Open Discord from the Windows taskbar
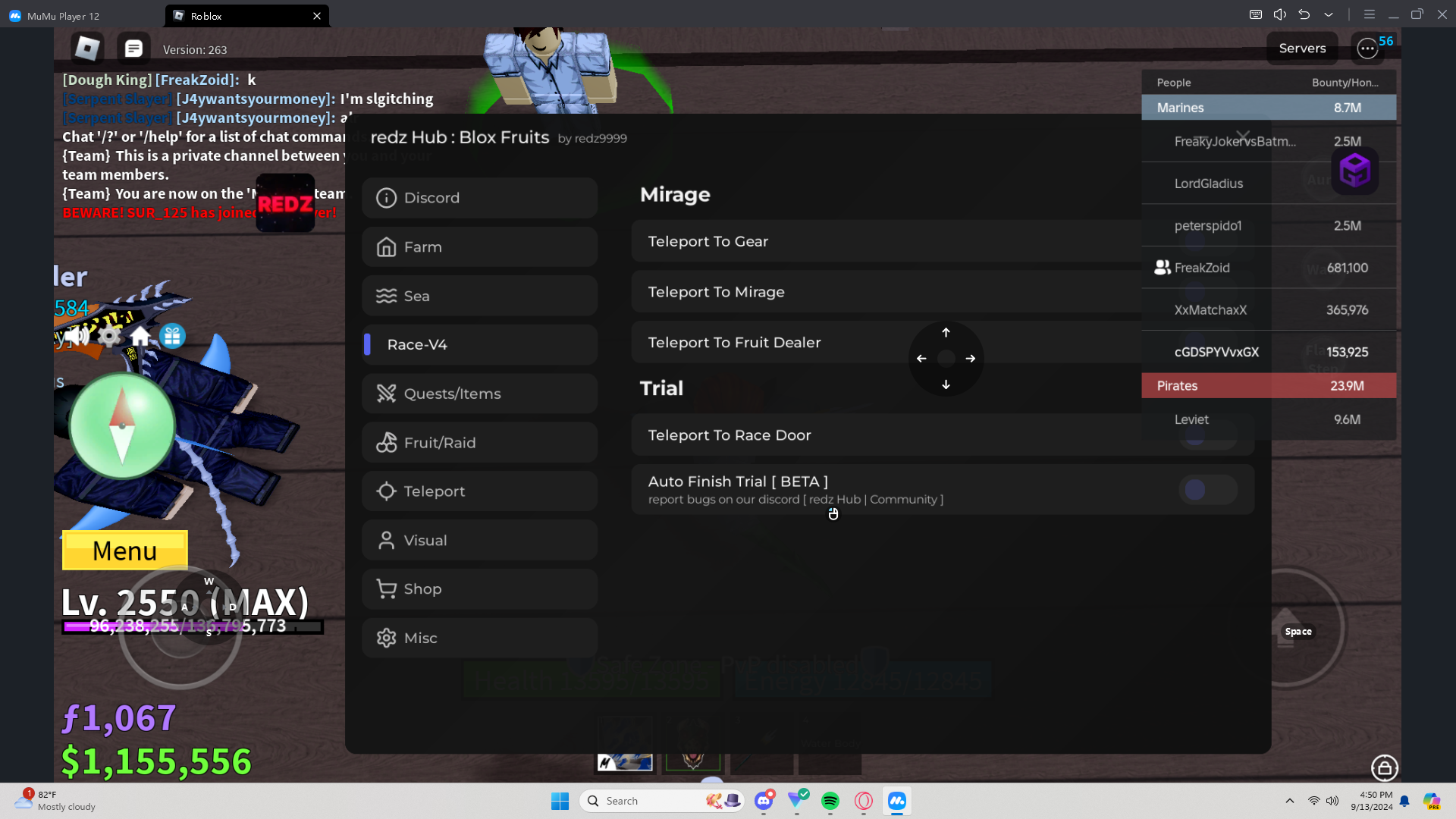Image resolution: width=1456 pixels, height=819 pixels. click(x=764, y=801)
